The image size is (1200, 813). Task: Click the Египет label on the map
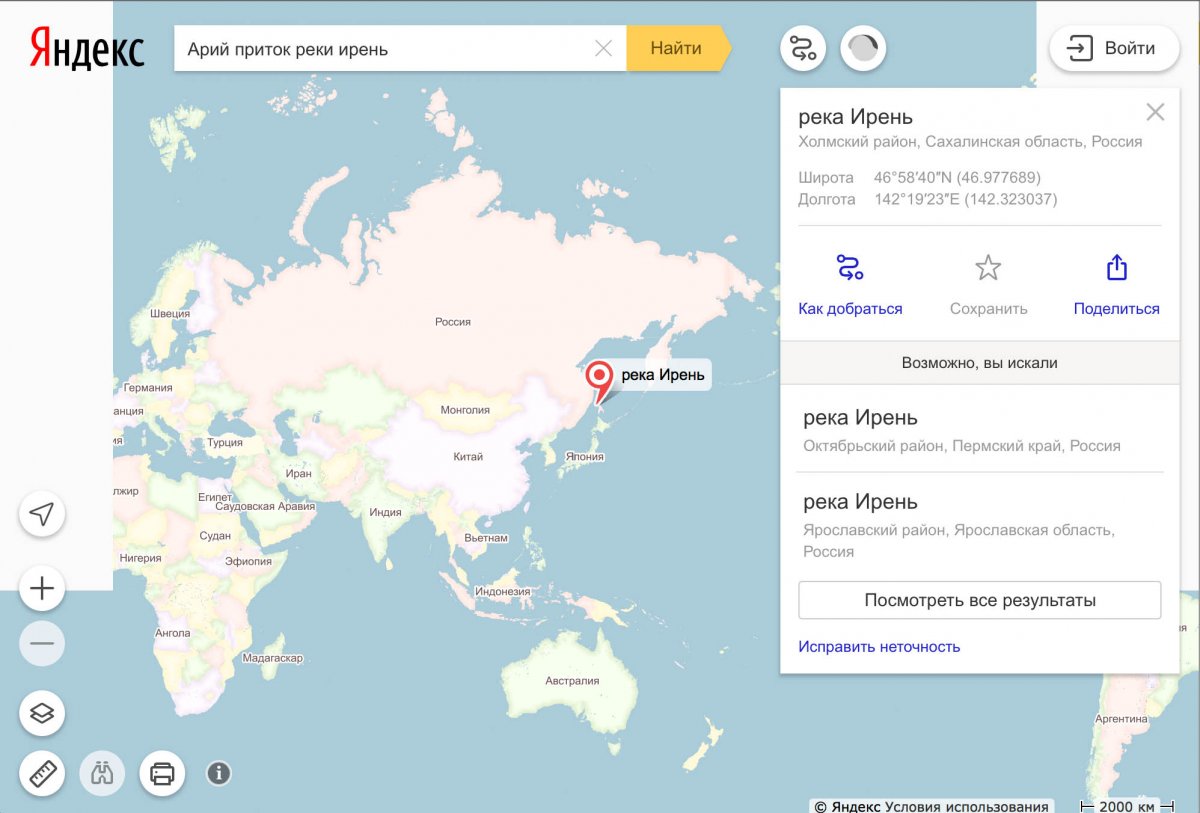215,497
